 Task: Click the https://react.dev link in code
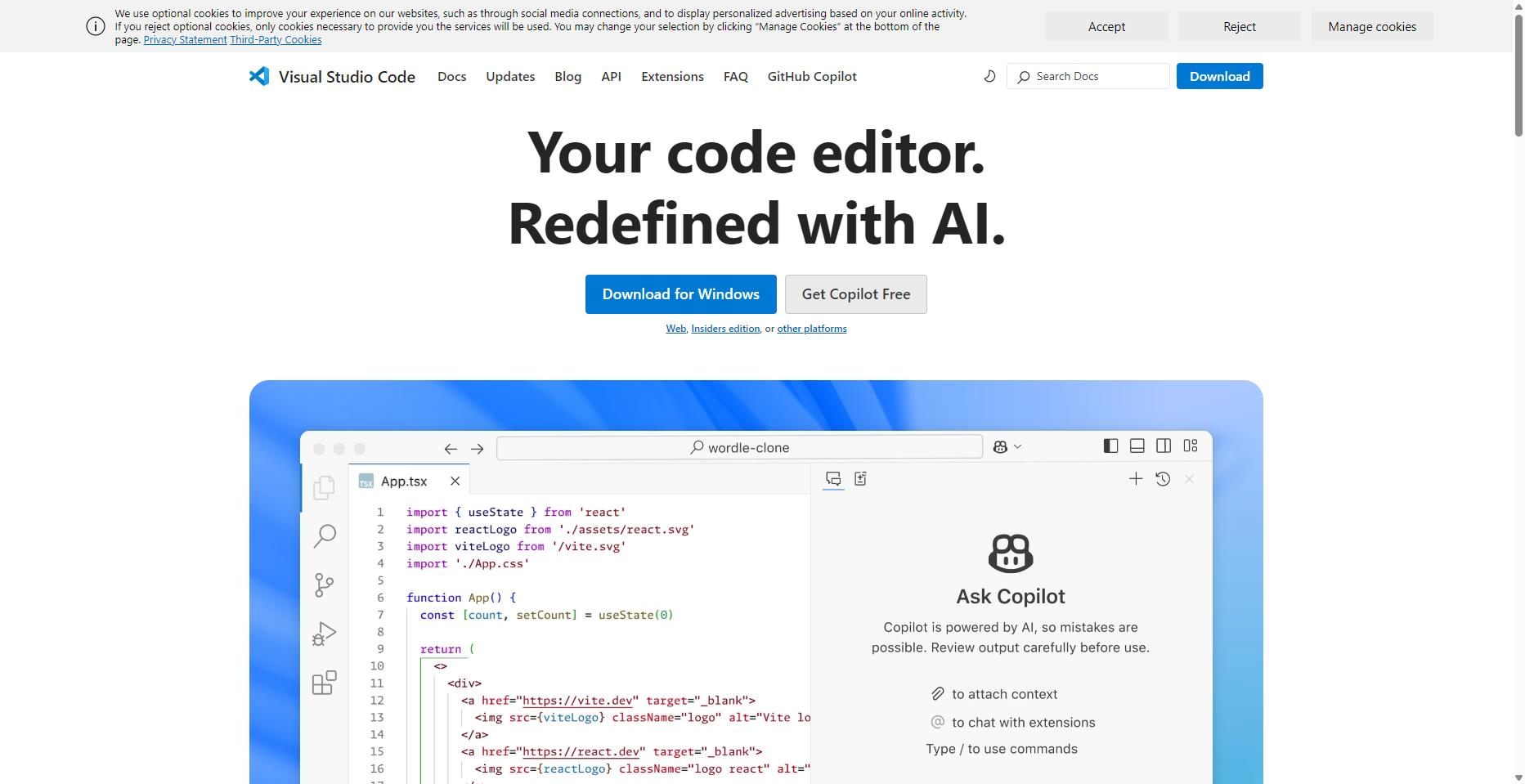tap(581, 751)
